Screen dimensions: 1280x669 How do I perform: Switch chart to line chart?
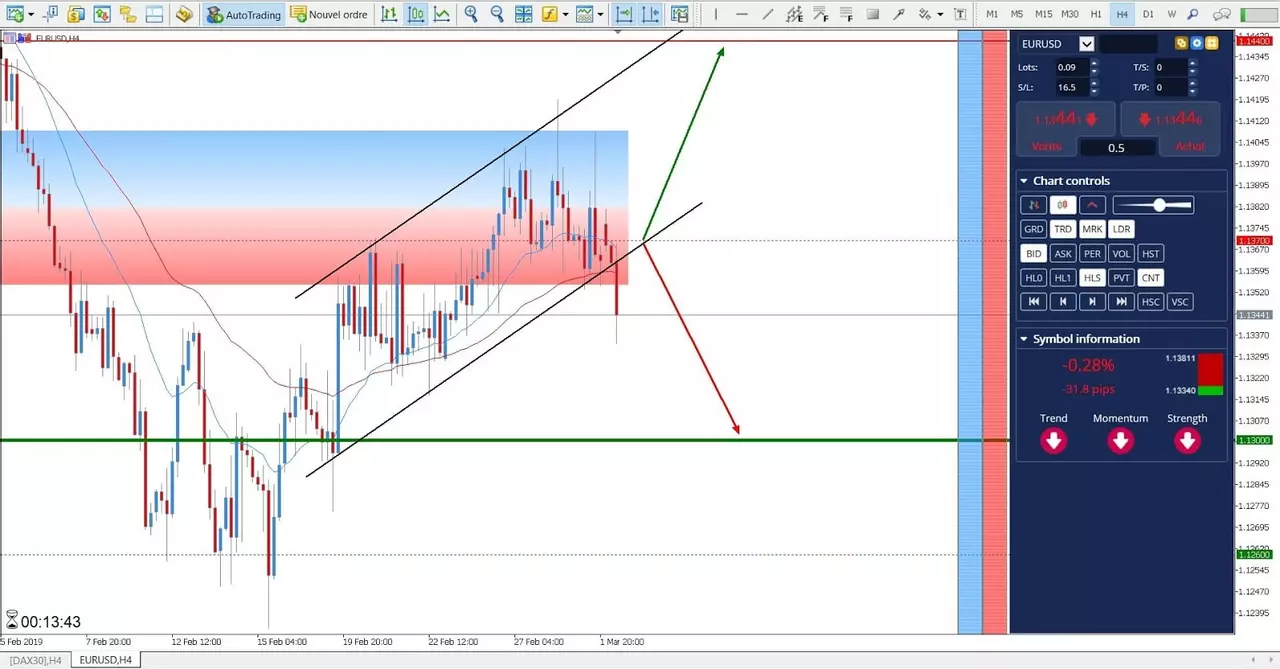click(x=441, y=14)
